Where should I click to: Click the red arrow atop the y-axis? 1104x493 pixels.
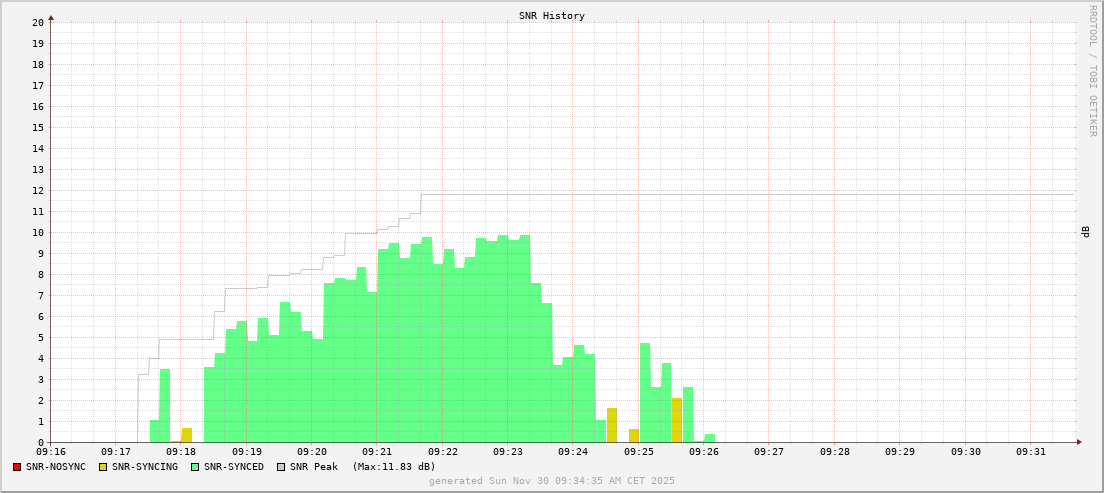click(x=51, y=17)
